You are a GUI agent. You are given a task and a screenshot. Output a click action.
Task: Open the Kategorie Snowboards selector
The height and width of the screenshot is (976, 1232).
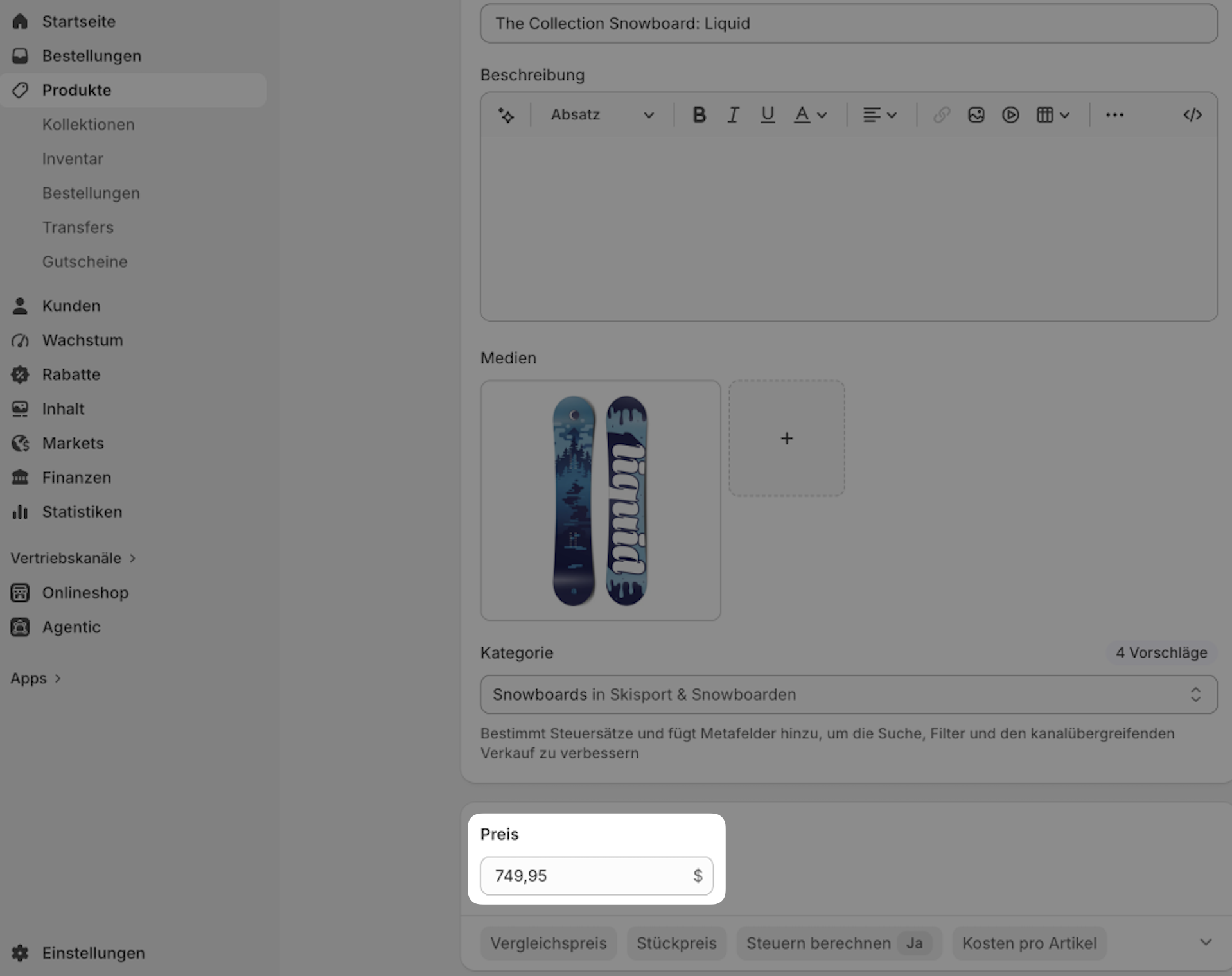pos(849,694)
